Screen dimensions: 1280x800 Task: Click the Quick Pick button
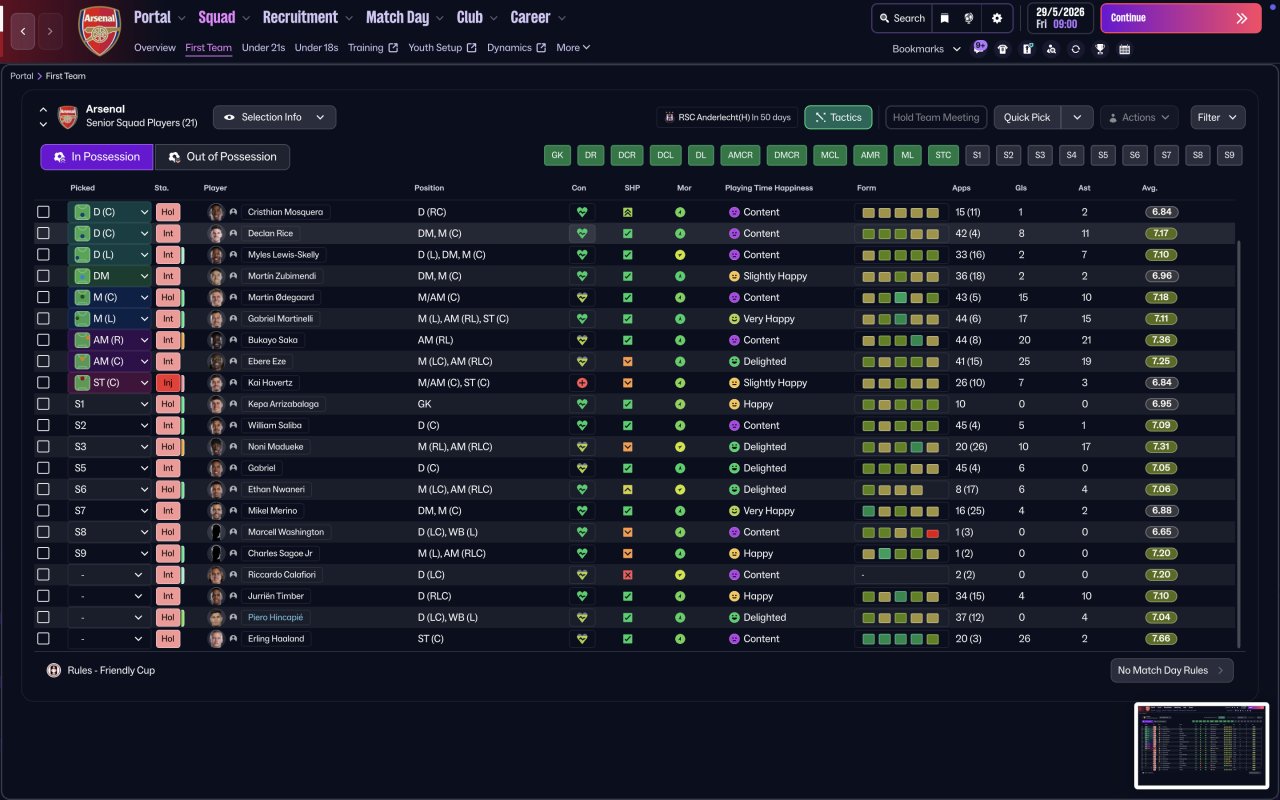click(x=1027, y=117)
